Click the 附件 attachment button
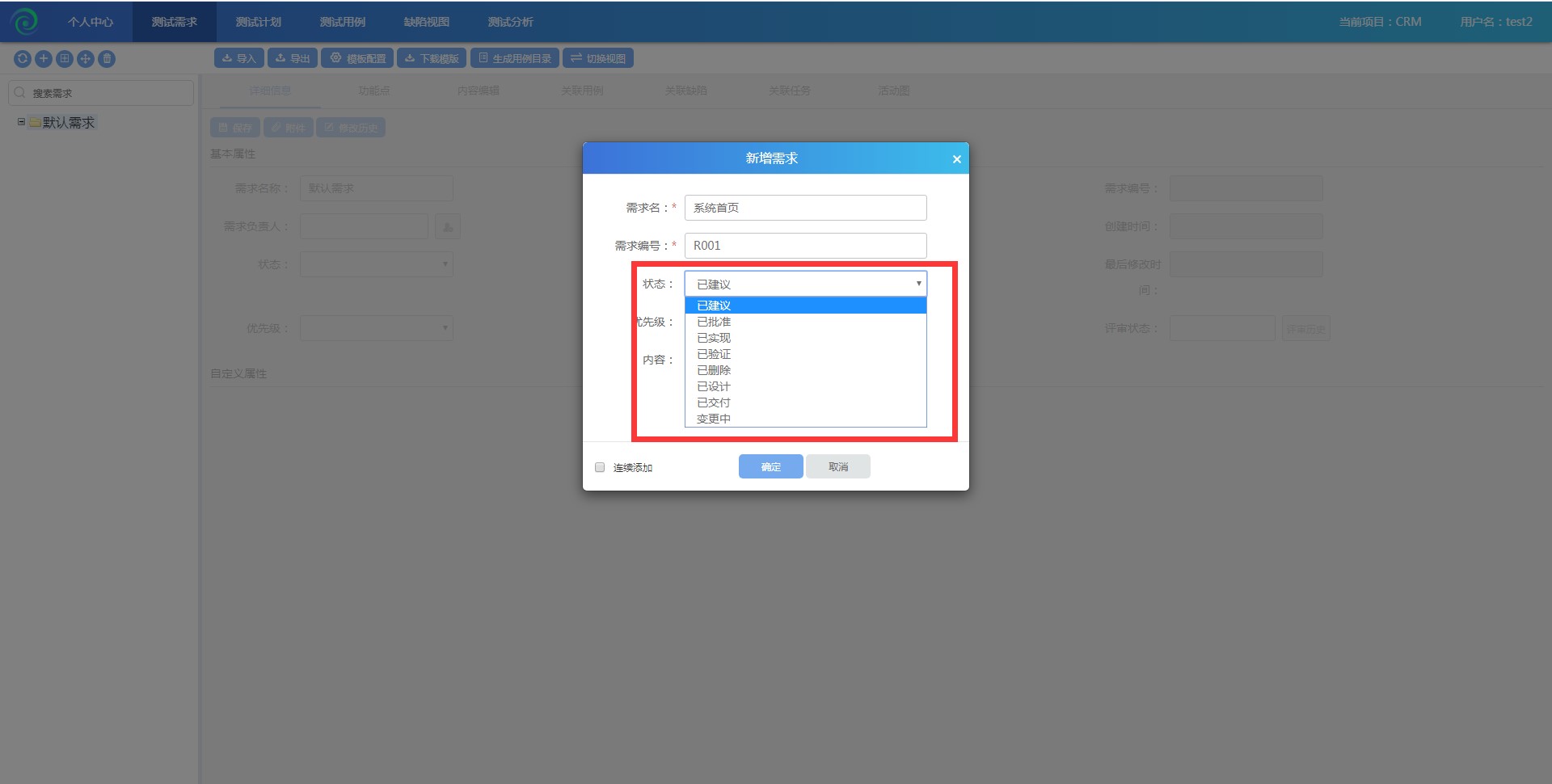Image resolution: width=1552 pixels, height=784 pixels. coord(288,128)
